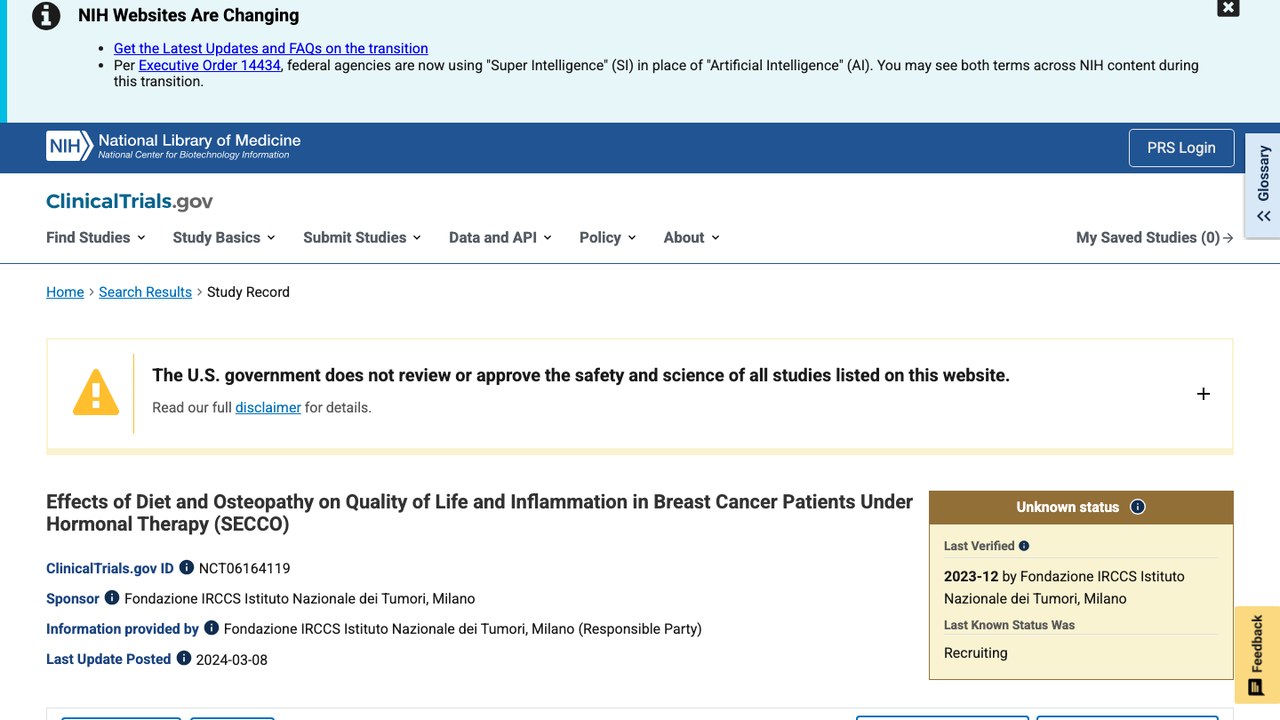
Task: Click the info icon beside Unknown status
Action: pos(1137,507)
